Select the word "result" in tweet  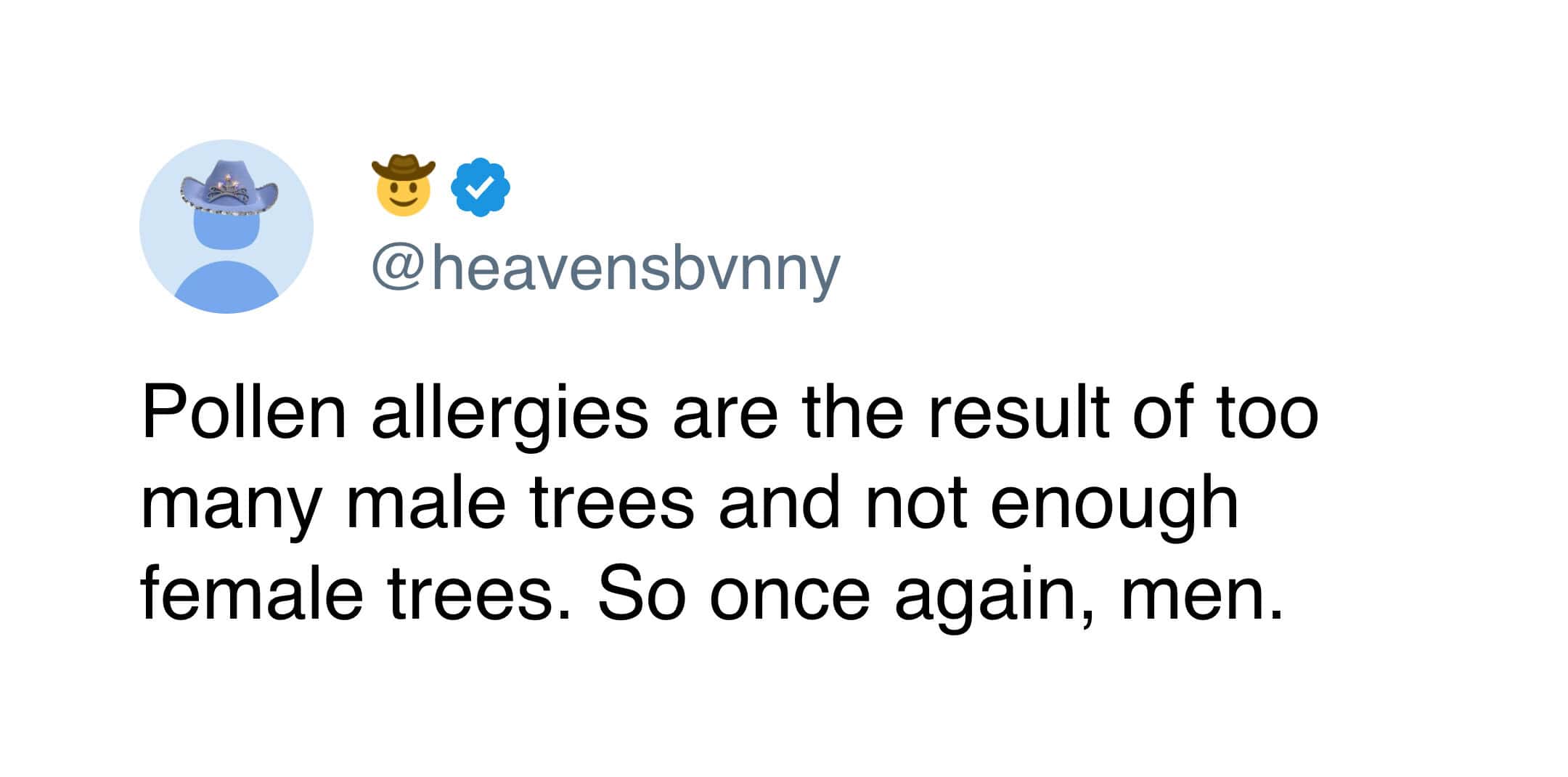coord(1018,412)
